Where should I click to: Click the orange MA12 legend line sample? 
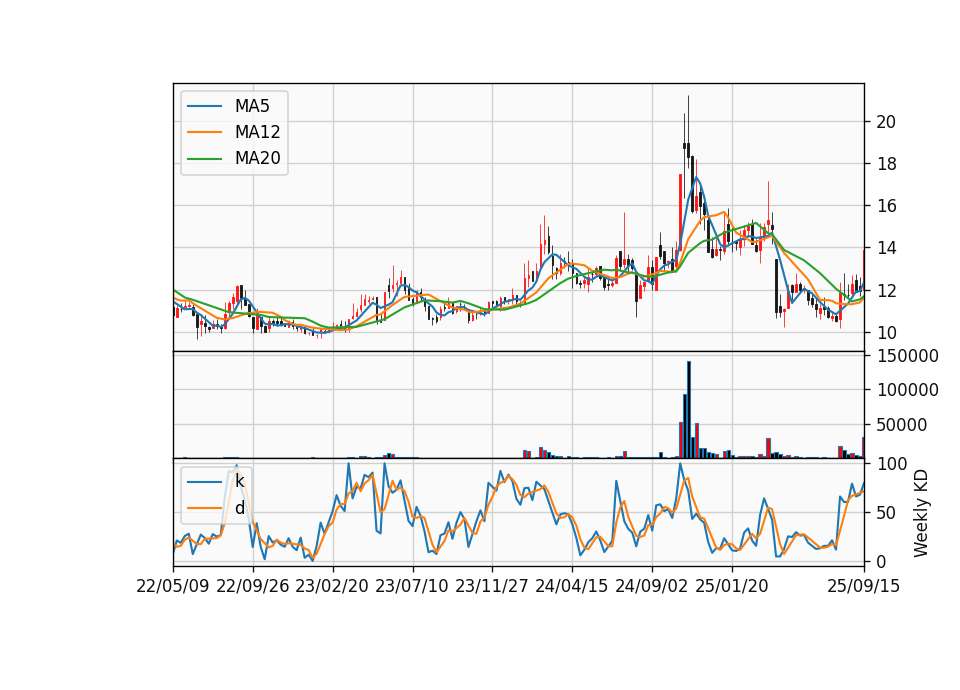point(204,132)
